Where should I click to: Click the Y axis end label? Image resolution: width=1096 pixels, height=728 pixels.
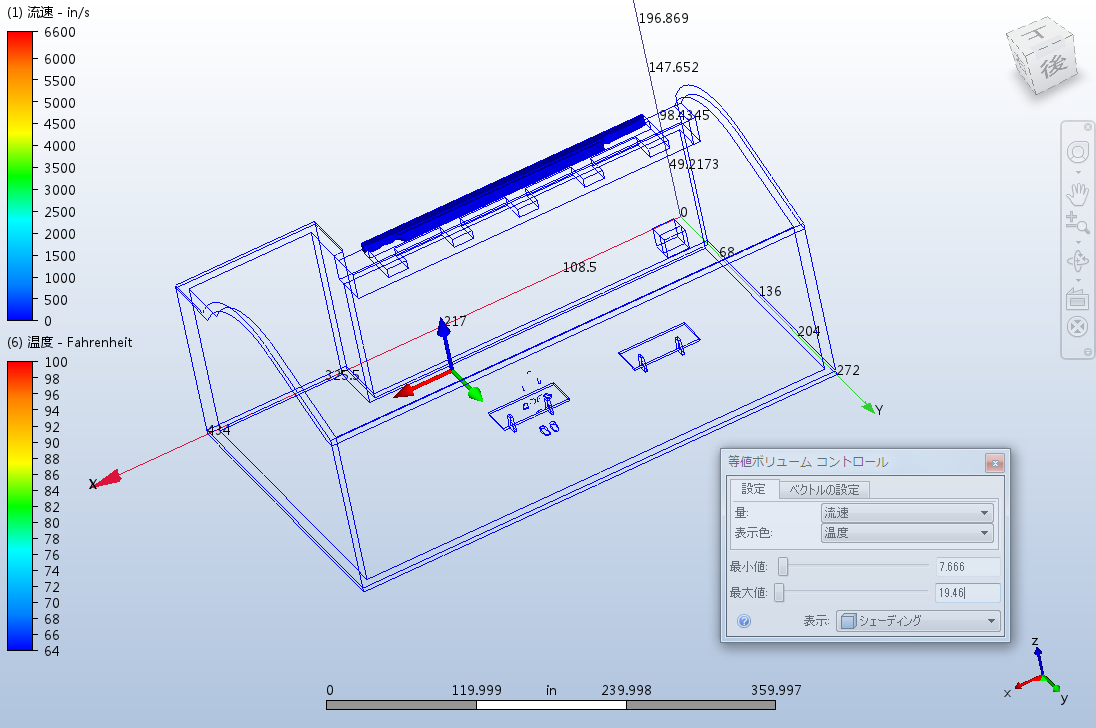(x=879, y=410)
